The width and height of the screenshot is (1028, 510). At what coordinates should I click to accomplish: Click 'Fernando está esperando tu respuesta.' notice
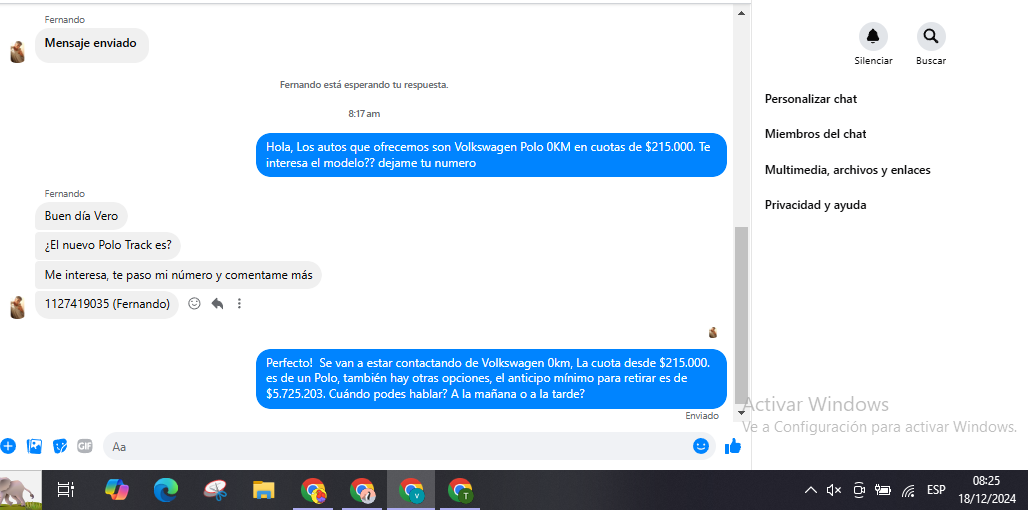[x=364, y=85]
